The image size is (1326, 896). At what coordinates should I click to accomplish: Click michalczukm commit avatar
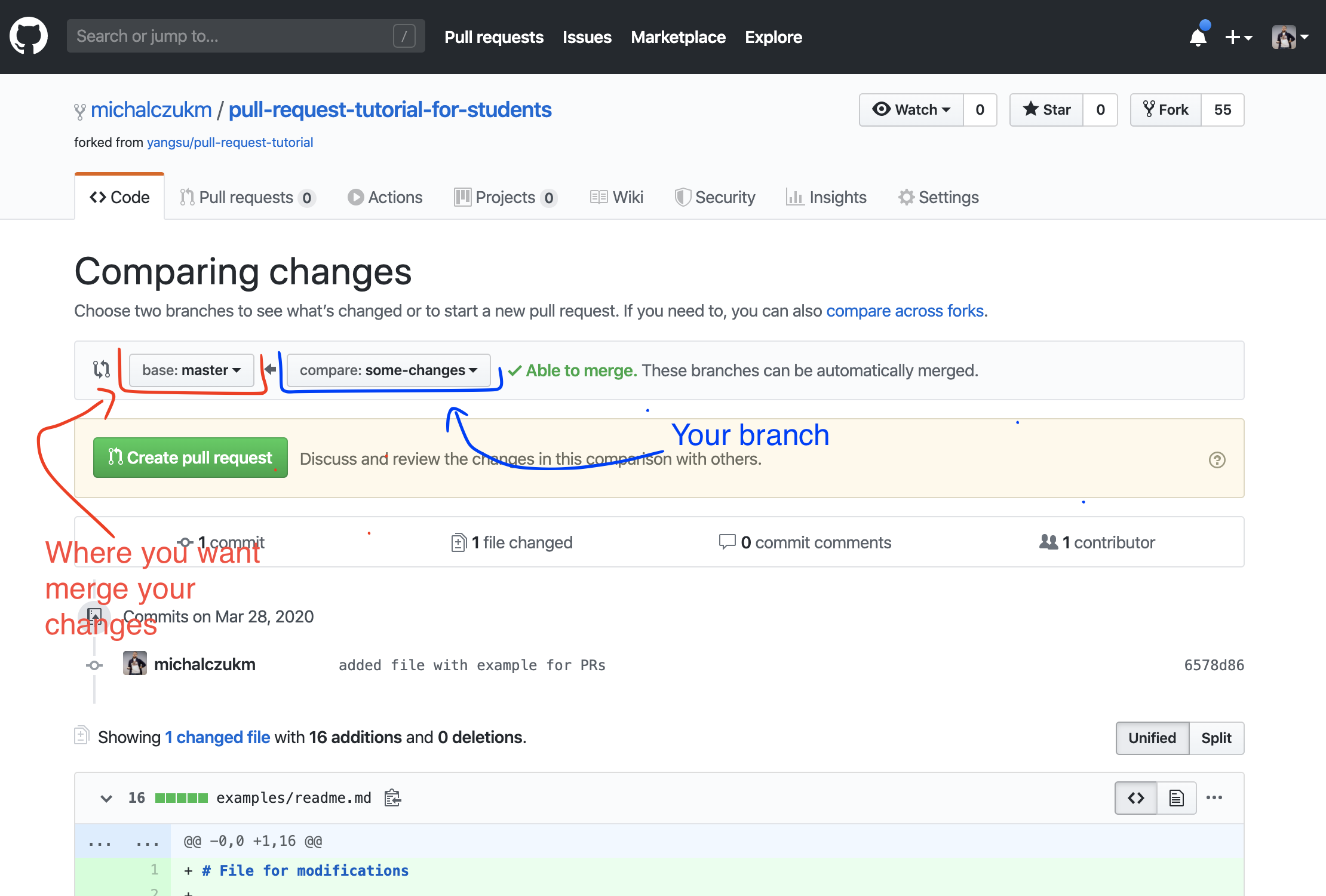[x=135, y=664]
